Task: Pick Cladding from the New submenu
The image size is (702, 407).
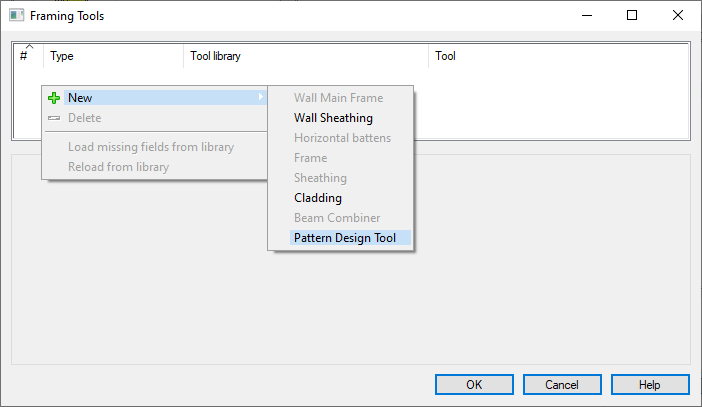Action: pyautogui.click(x=317, y=198)
